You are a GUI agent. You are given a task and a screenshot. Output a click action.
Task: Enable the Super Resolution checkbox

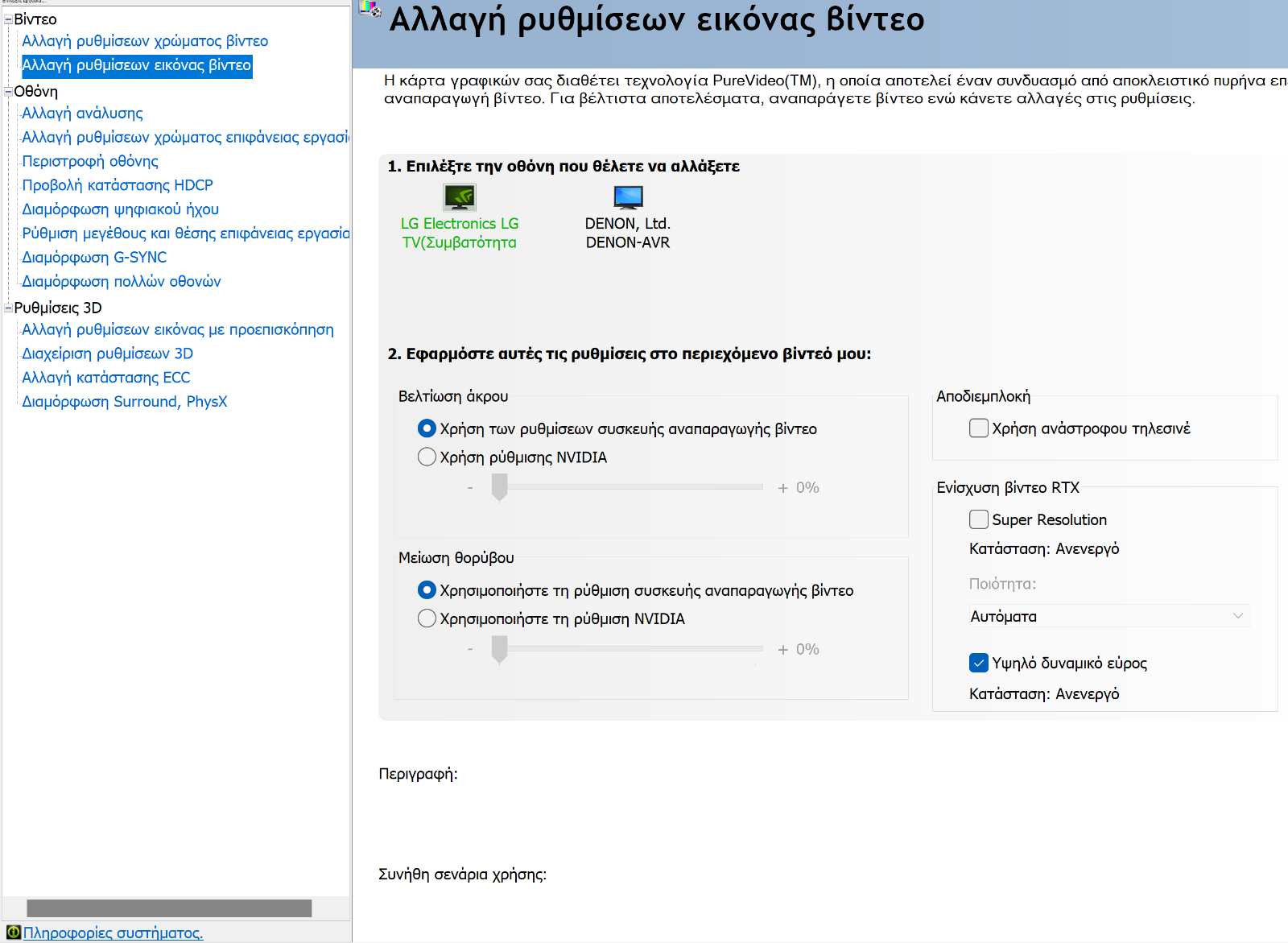(979, 519)
